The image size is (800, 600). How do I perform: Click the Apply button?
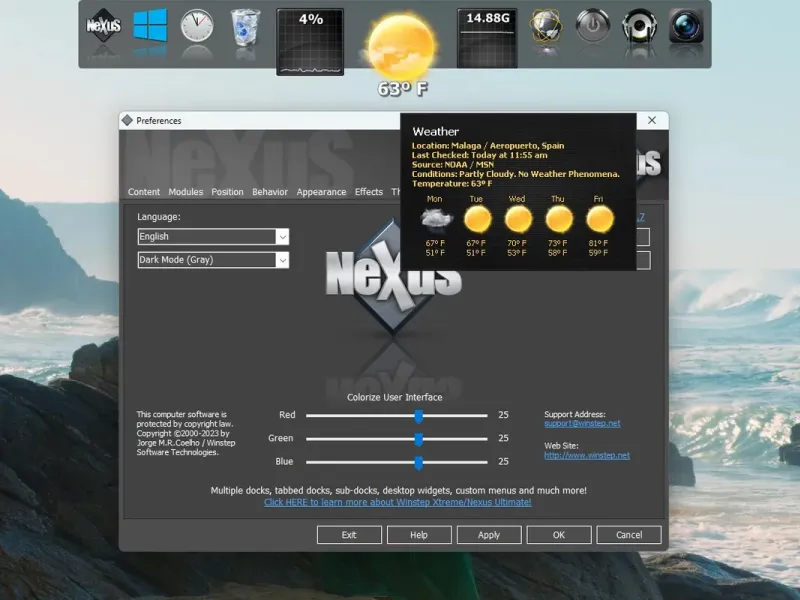coord(489,535)
